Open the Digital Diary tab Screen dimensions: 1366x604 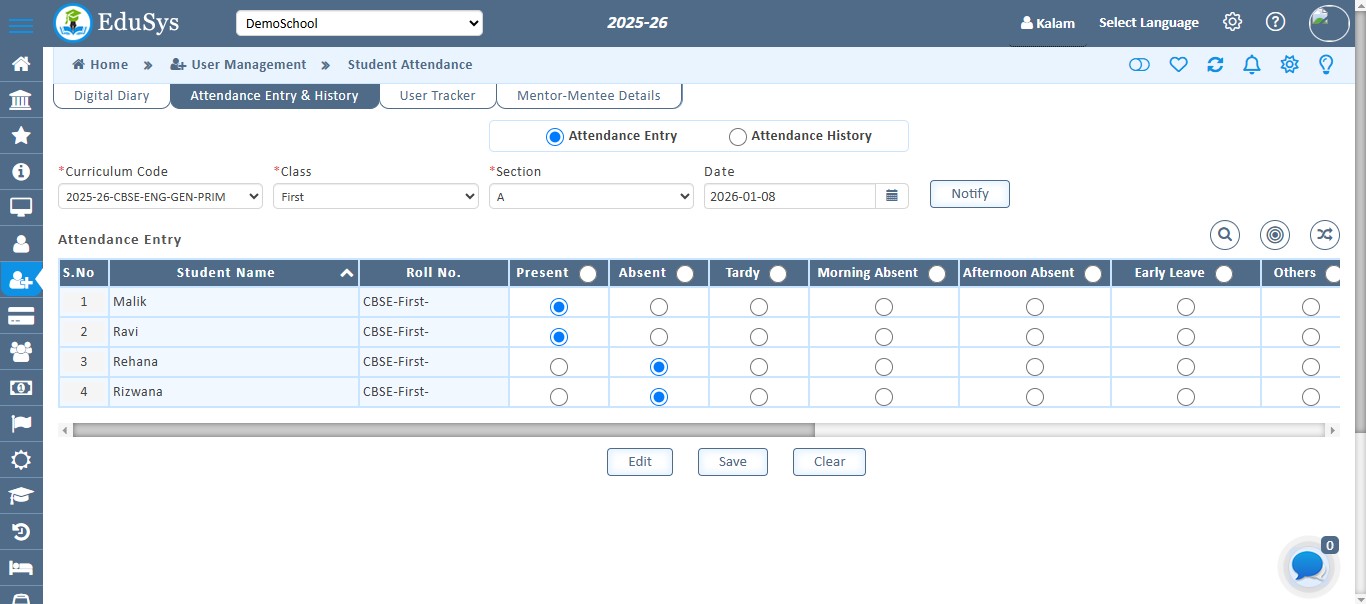tap(111, 95)
